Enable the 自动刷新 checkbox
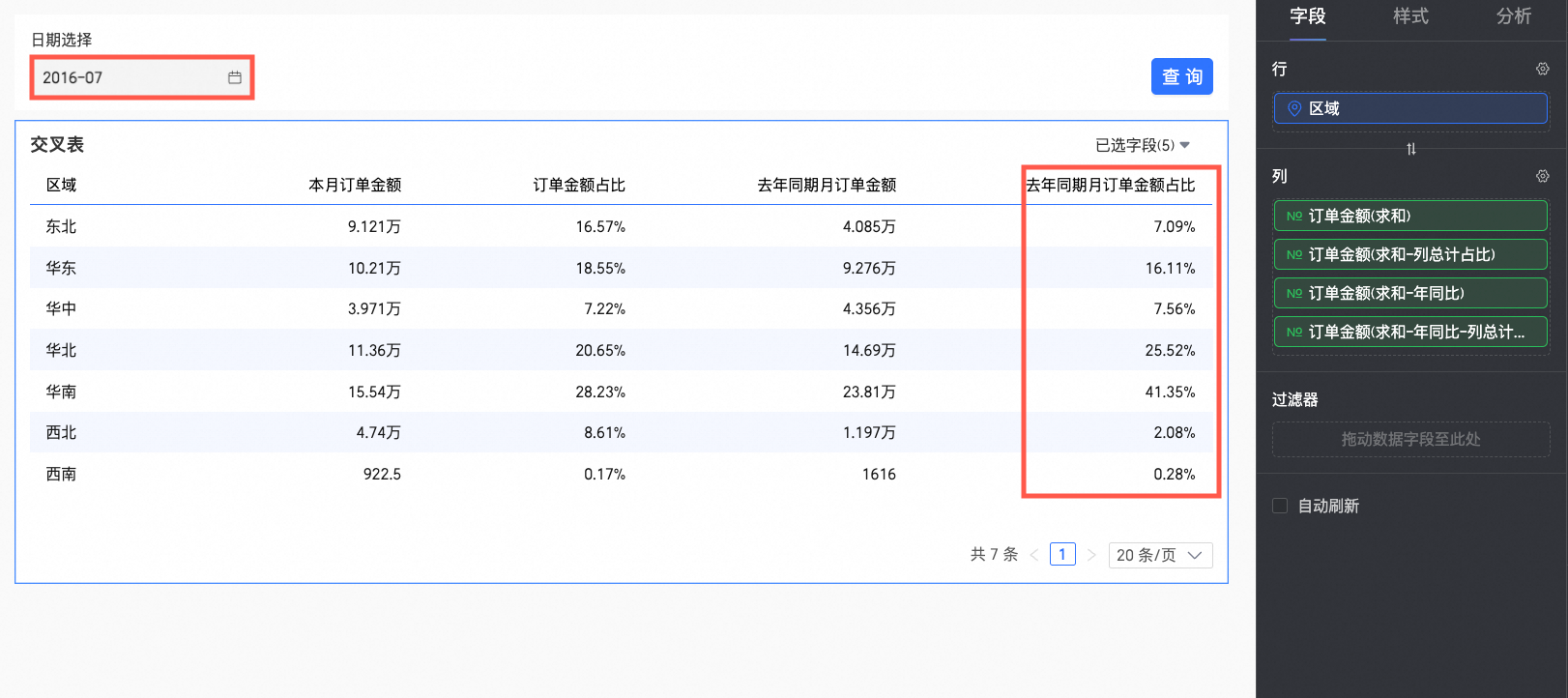1568x698 pixels. click(x=1280, y=506)
